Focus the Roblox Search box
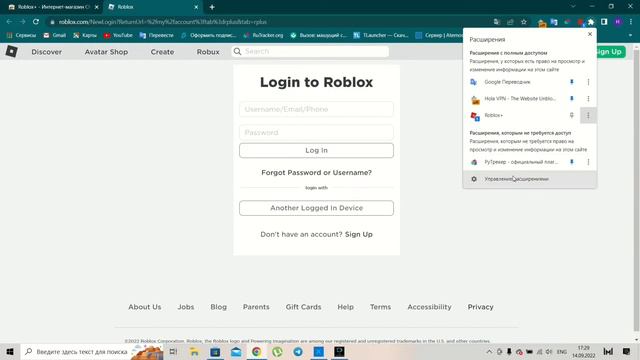The height and width of the screenshot is (360, 640). [310, 51]
